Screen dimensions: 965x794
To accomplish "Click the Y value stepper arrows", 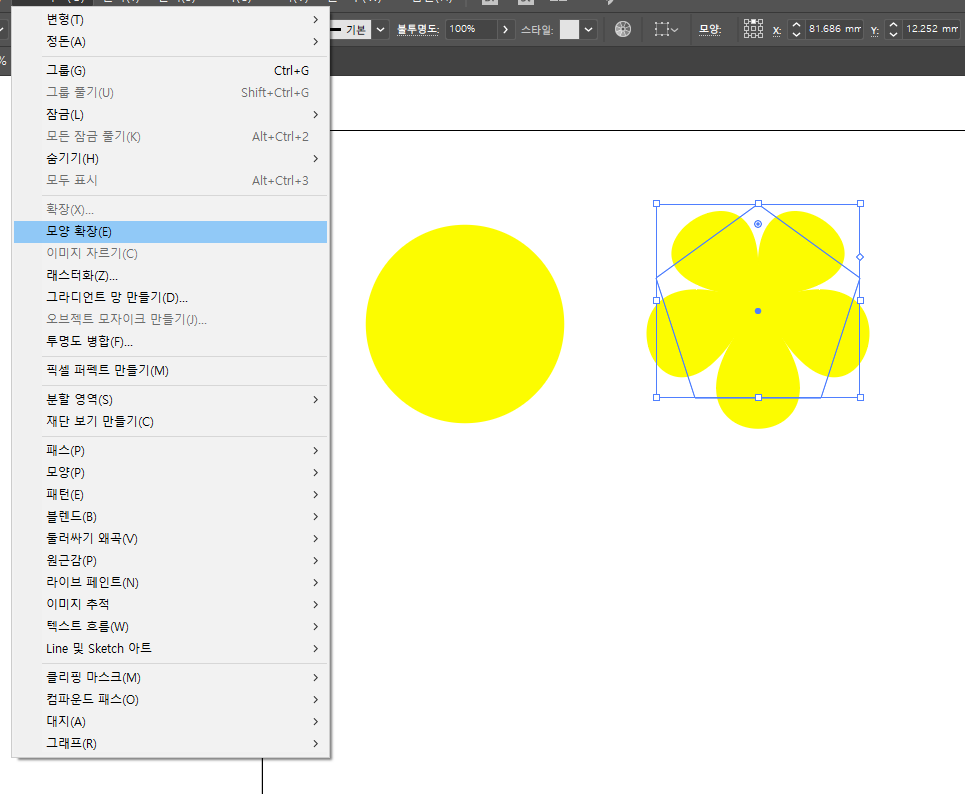I will coord(893,29).
